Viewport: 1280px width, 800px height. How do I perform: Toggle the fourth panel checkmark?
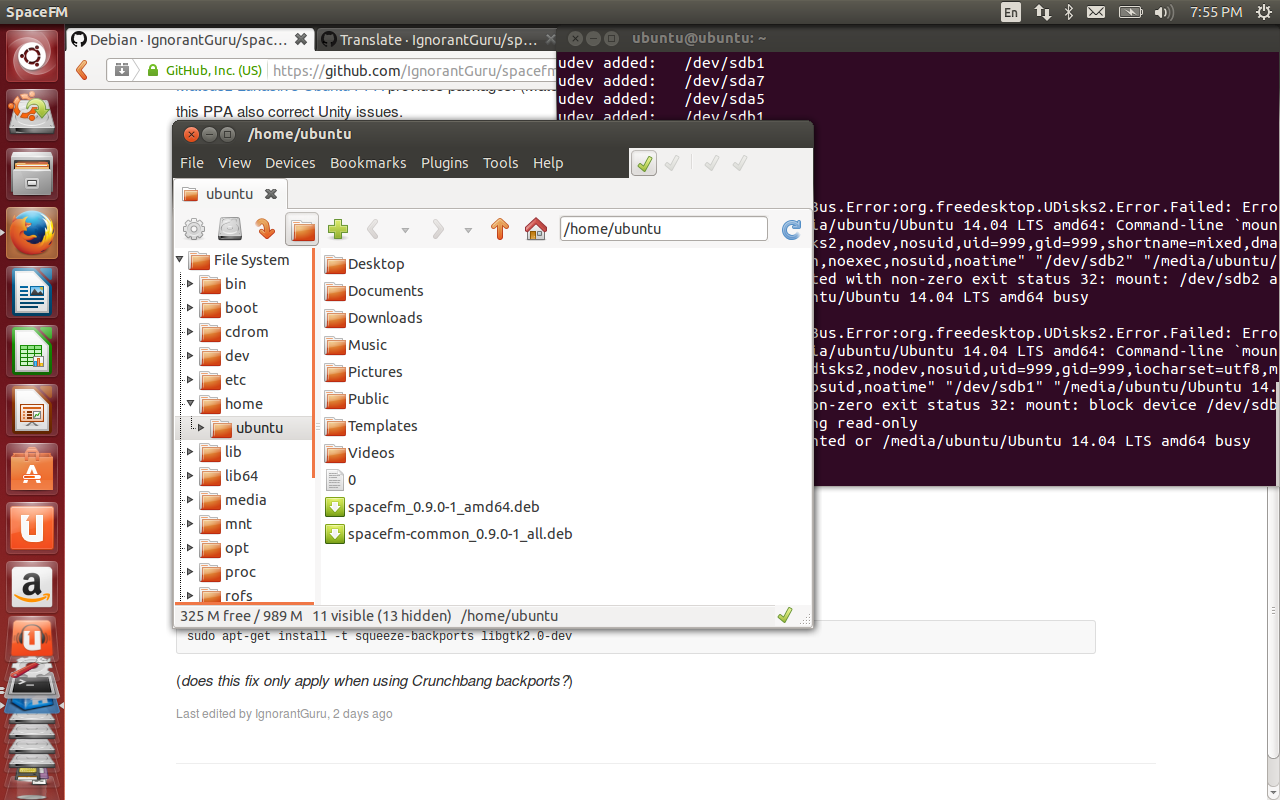[x=740, y=163]
